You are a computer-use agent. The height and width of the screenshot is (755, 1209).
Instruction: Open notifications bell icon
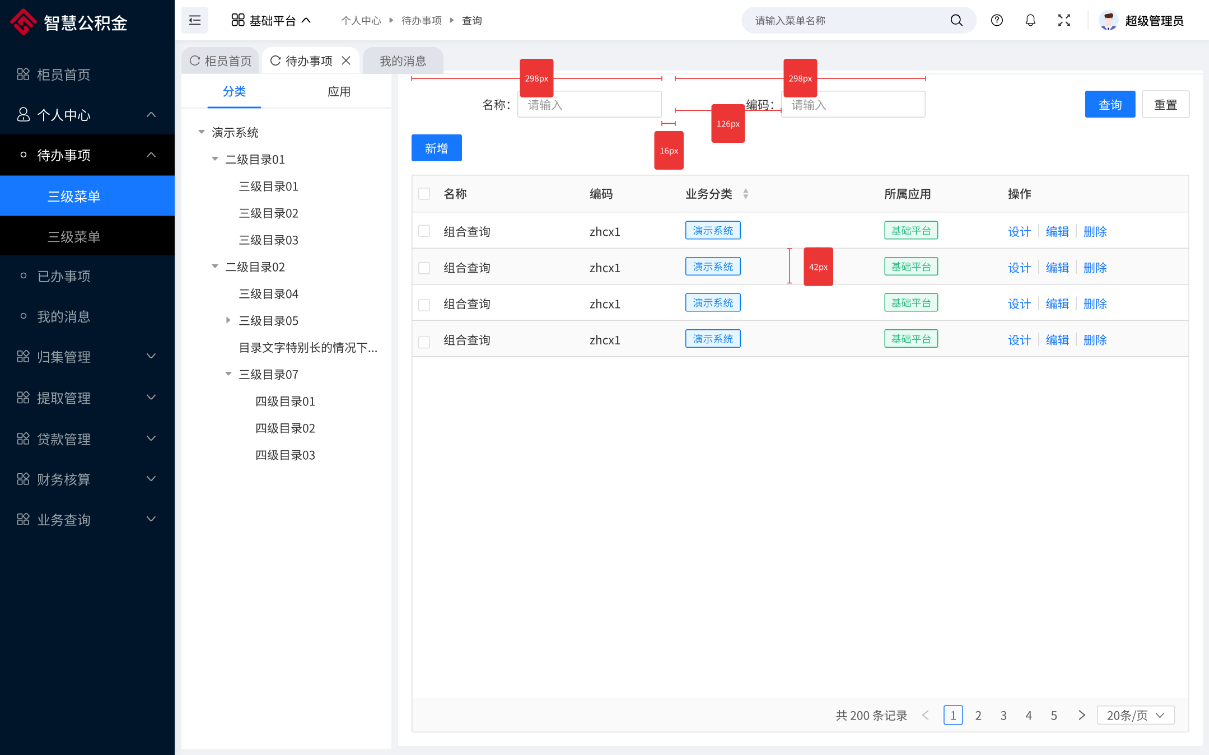(1030, 20)
